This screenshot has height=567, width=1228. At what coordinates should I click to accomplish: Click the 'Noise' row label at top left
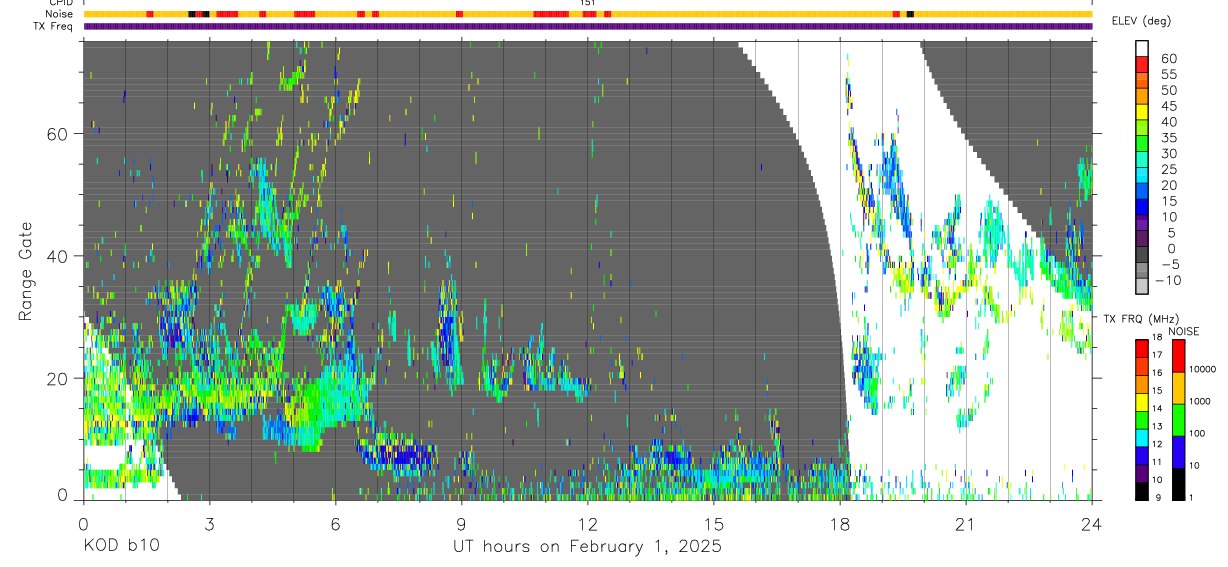point(60,14)
